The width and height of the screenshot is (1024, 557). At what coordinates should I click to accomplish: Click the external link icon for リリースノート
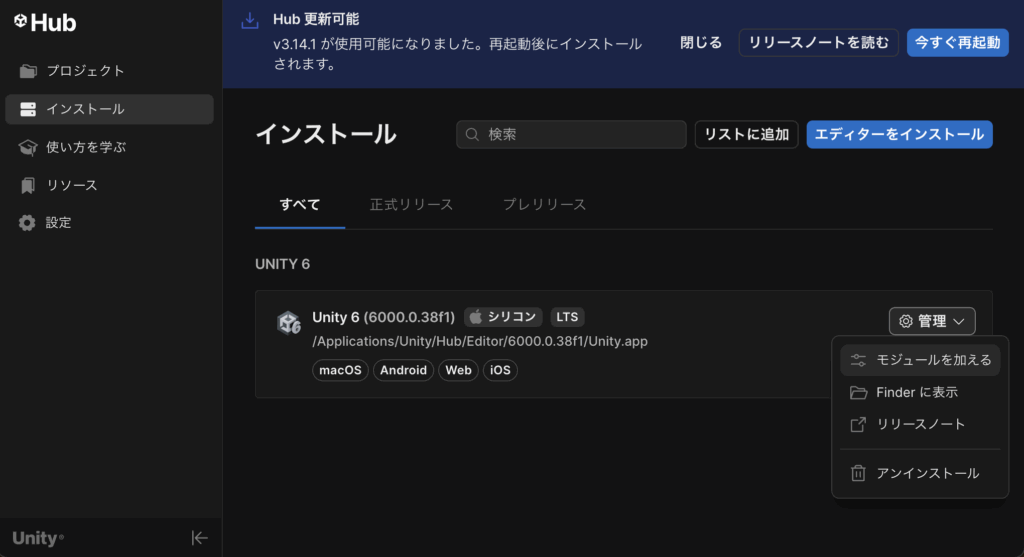858,424
